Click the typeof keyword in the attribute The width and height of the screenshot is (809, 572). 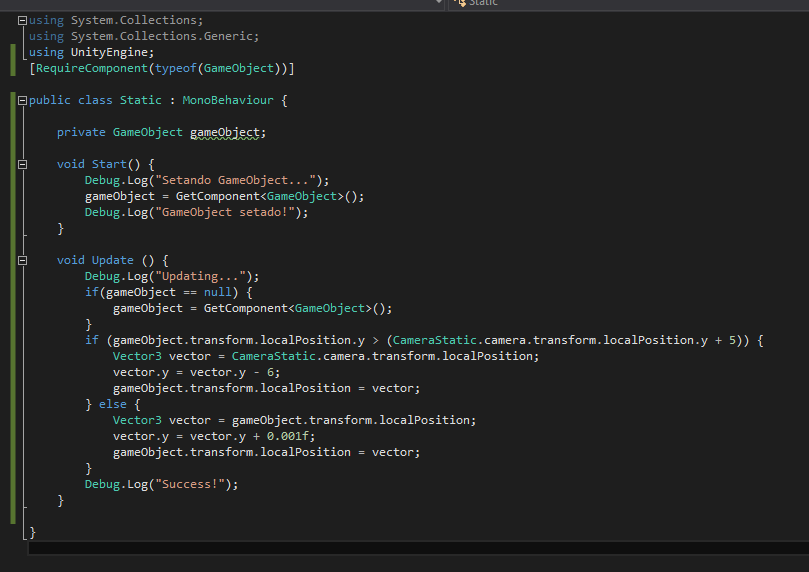pos(175,68)
